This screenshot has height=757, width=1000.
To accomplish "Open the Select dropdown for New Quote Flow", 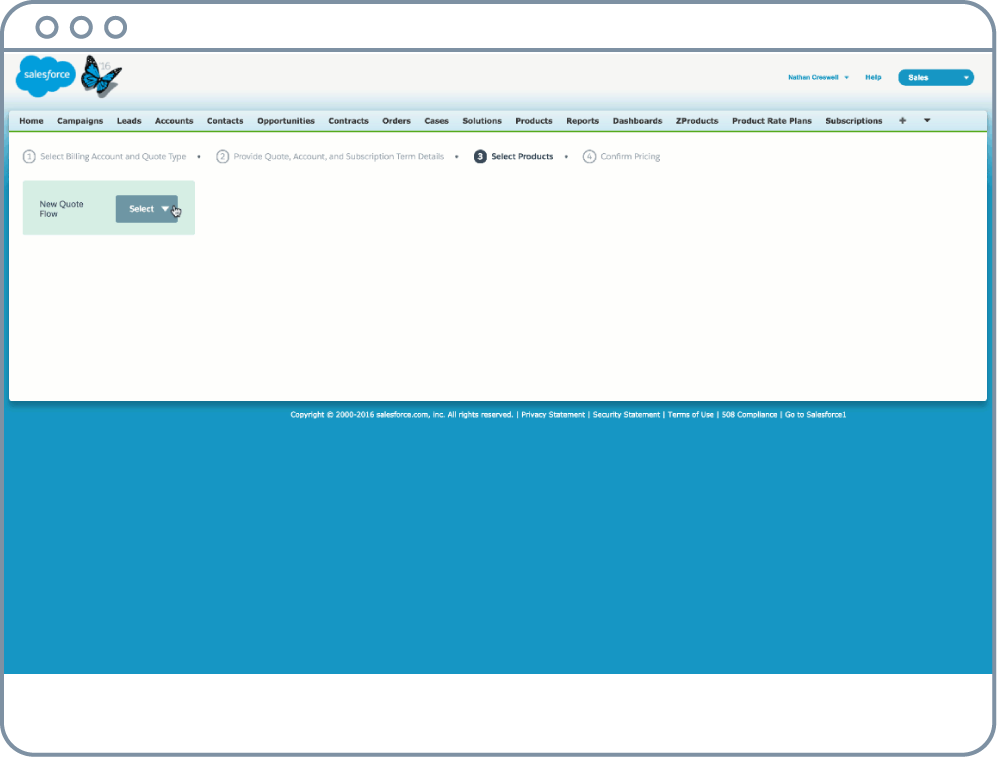I will pos(146,209).
